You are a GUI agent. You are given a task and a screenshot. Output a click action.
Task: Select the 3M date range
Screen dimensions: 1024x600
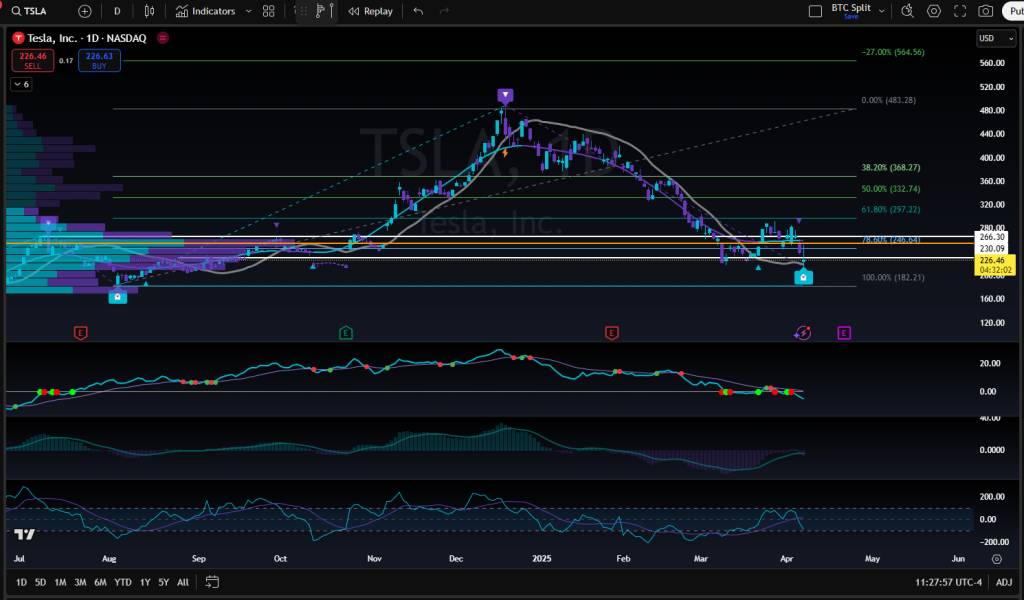(80, 582)
